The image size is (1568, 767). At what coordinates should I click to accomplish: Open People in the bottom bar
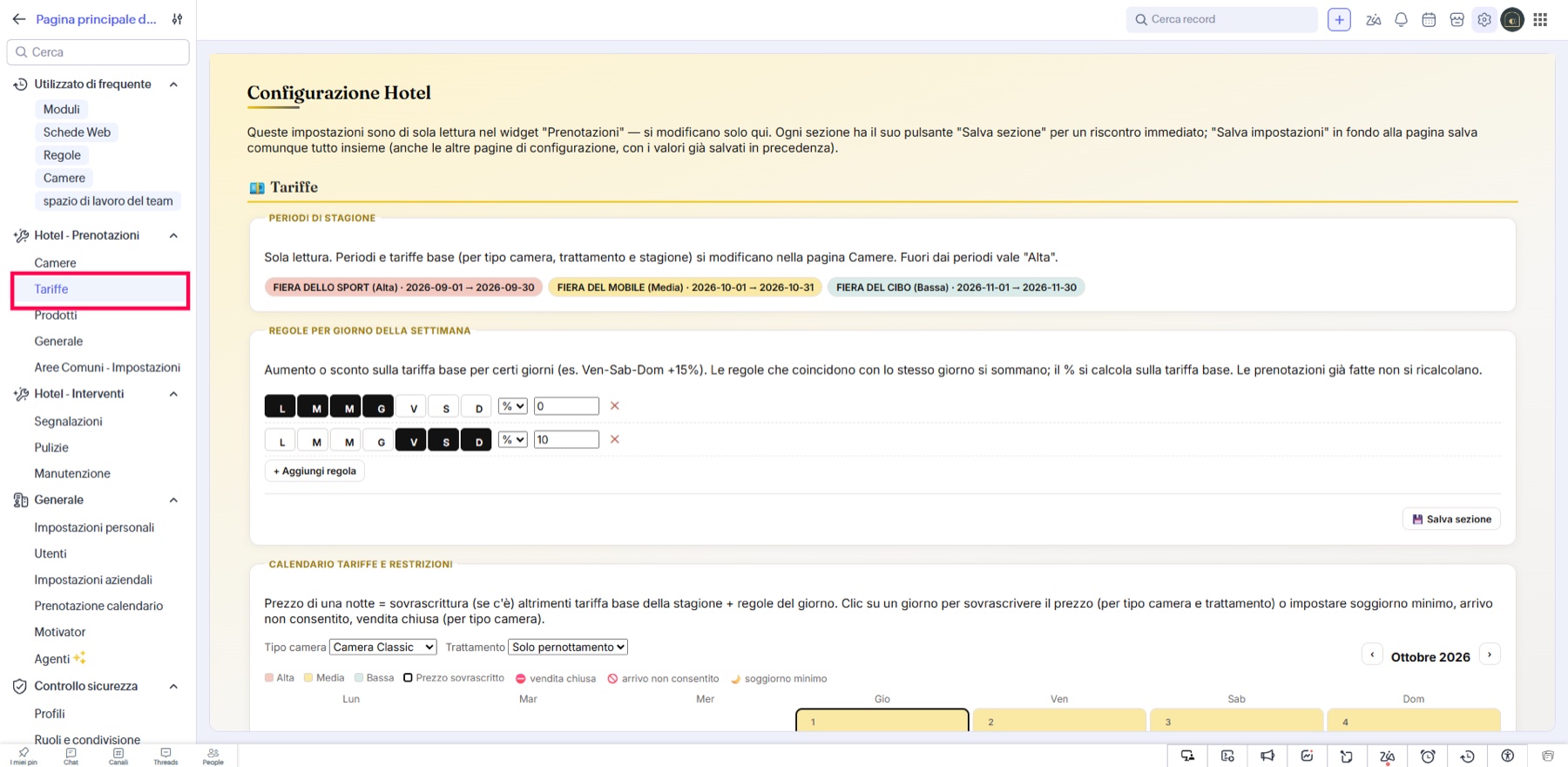pos(213,756)
